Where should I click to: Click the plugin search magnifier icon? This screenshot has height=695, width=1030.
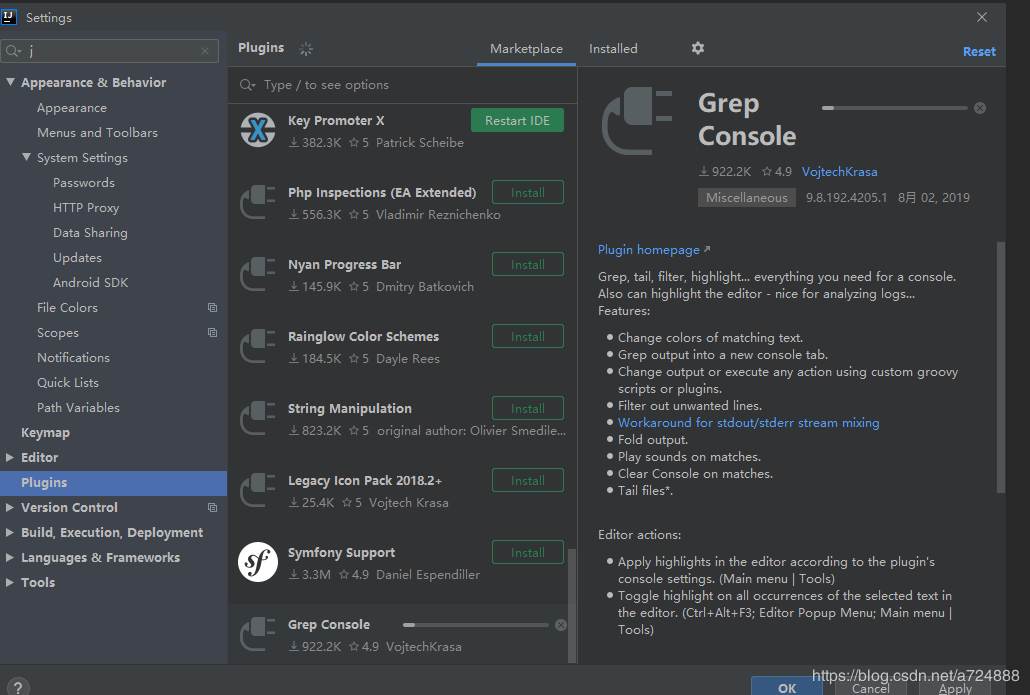[247, 85]
